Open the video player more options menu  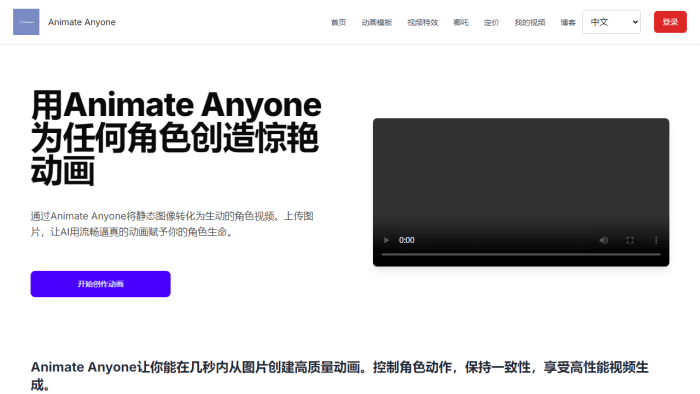[x=656, y=240]
